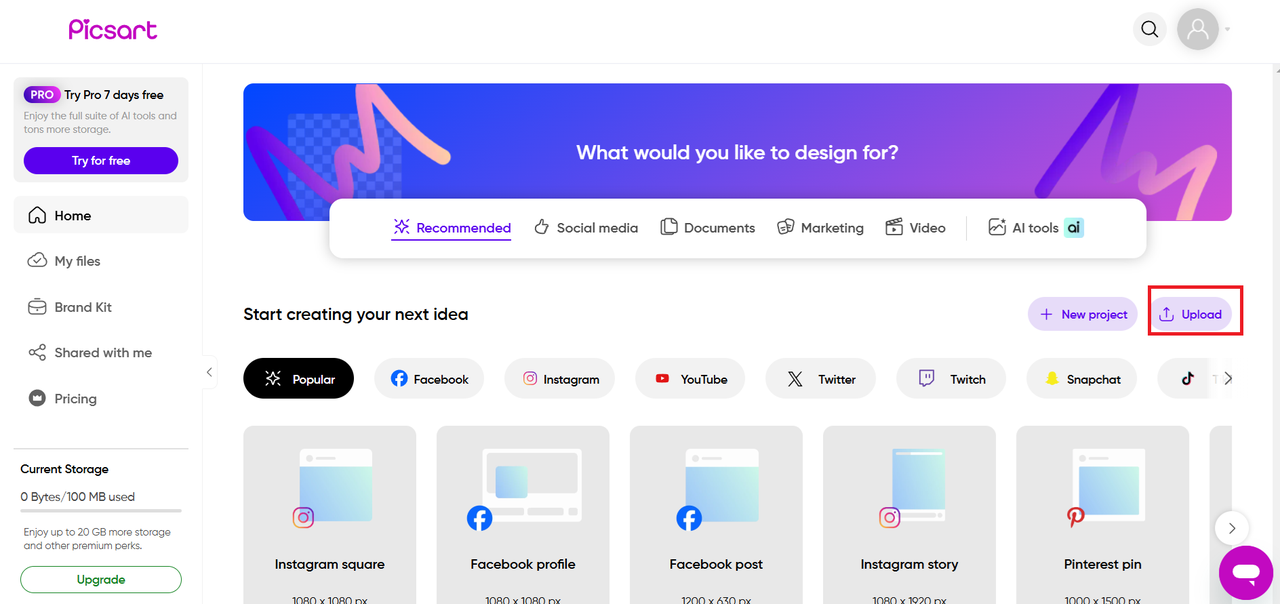
Task: Click the Video clapperboard icon
Action: click(894, 227)
